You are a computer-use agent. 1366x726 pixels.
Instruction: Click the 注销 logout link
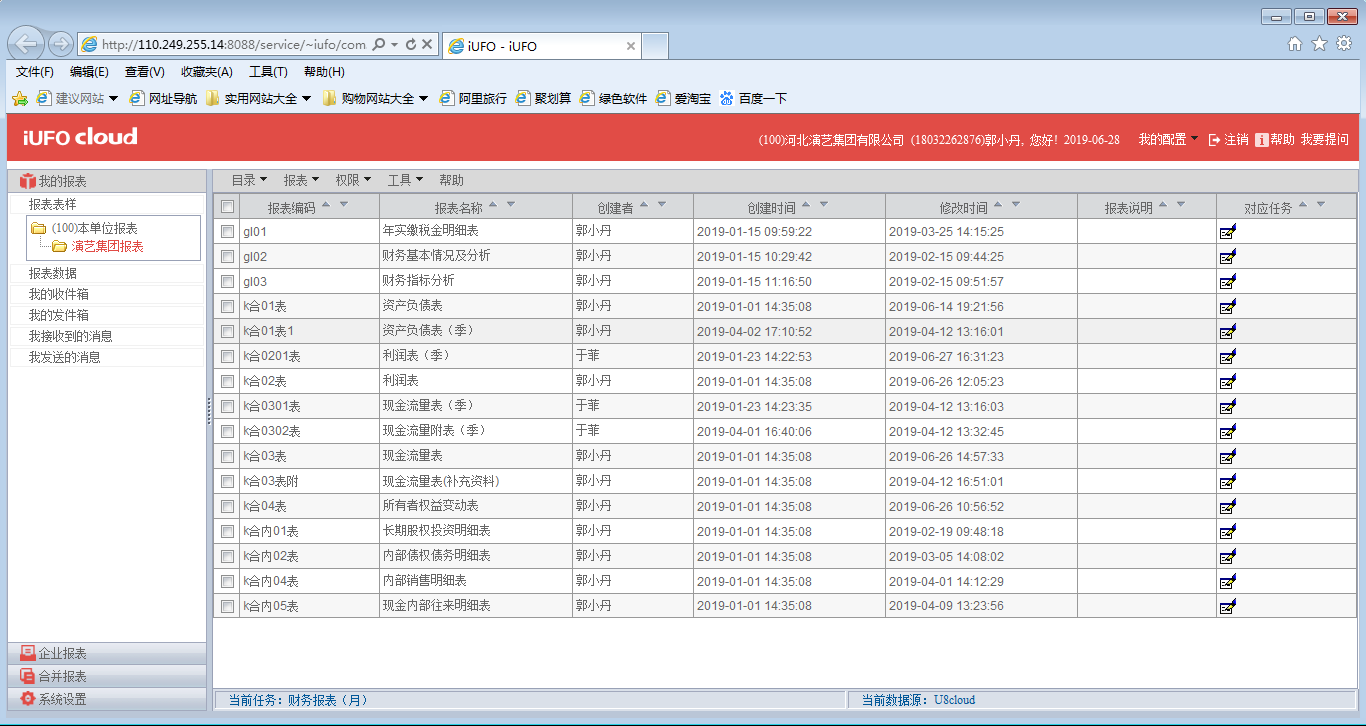[x=1229, y=140]
